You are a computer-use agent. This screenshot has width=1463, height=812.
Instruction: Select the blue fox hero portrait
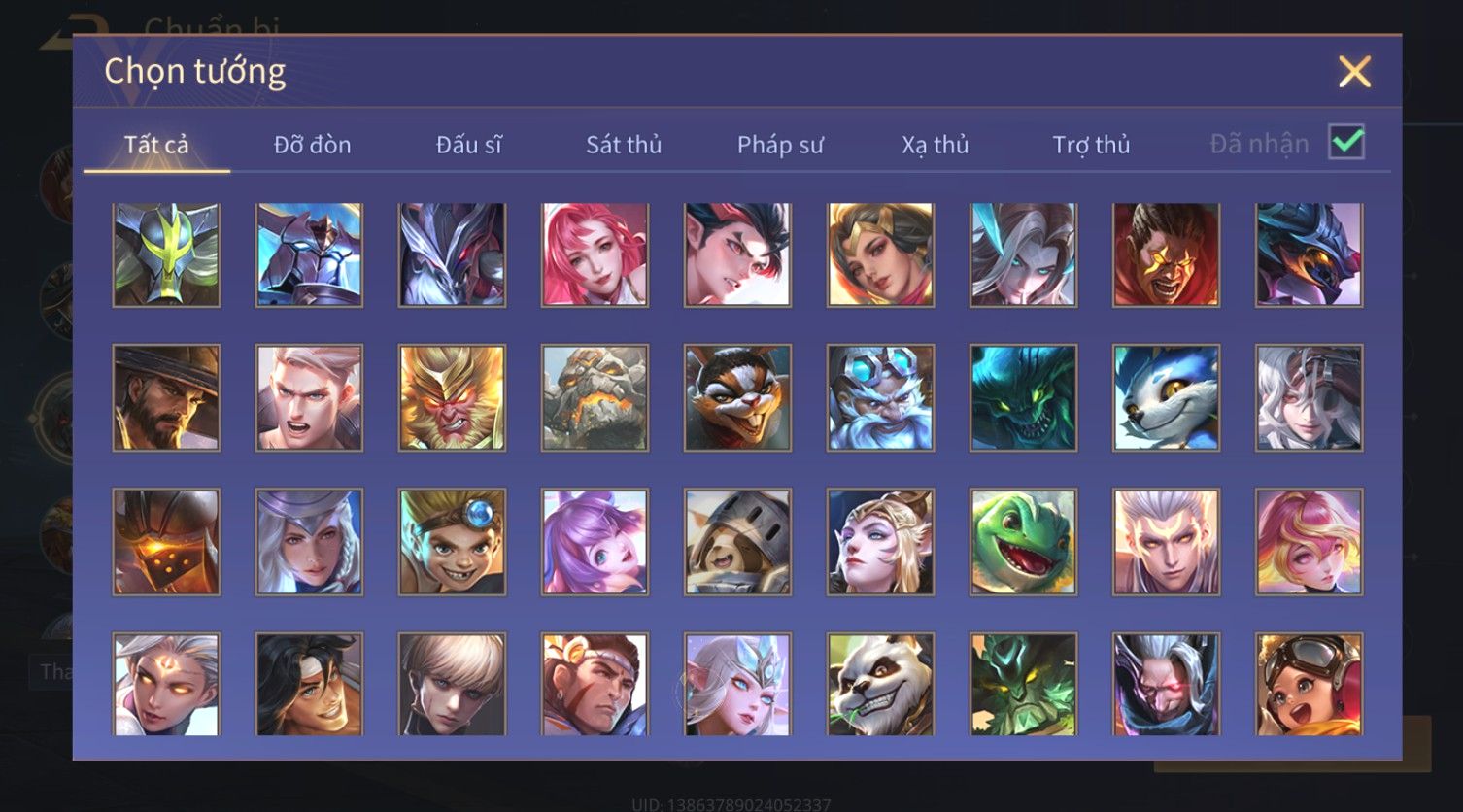coord(1166,398)
